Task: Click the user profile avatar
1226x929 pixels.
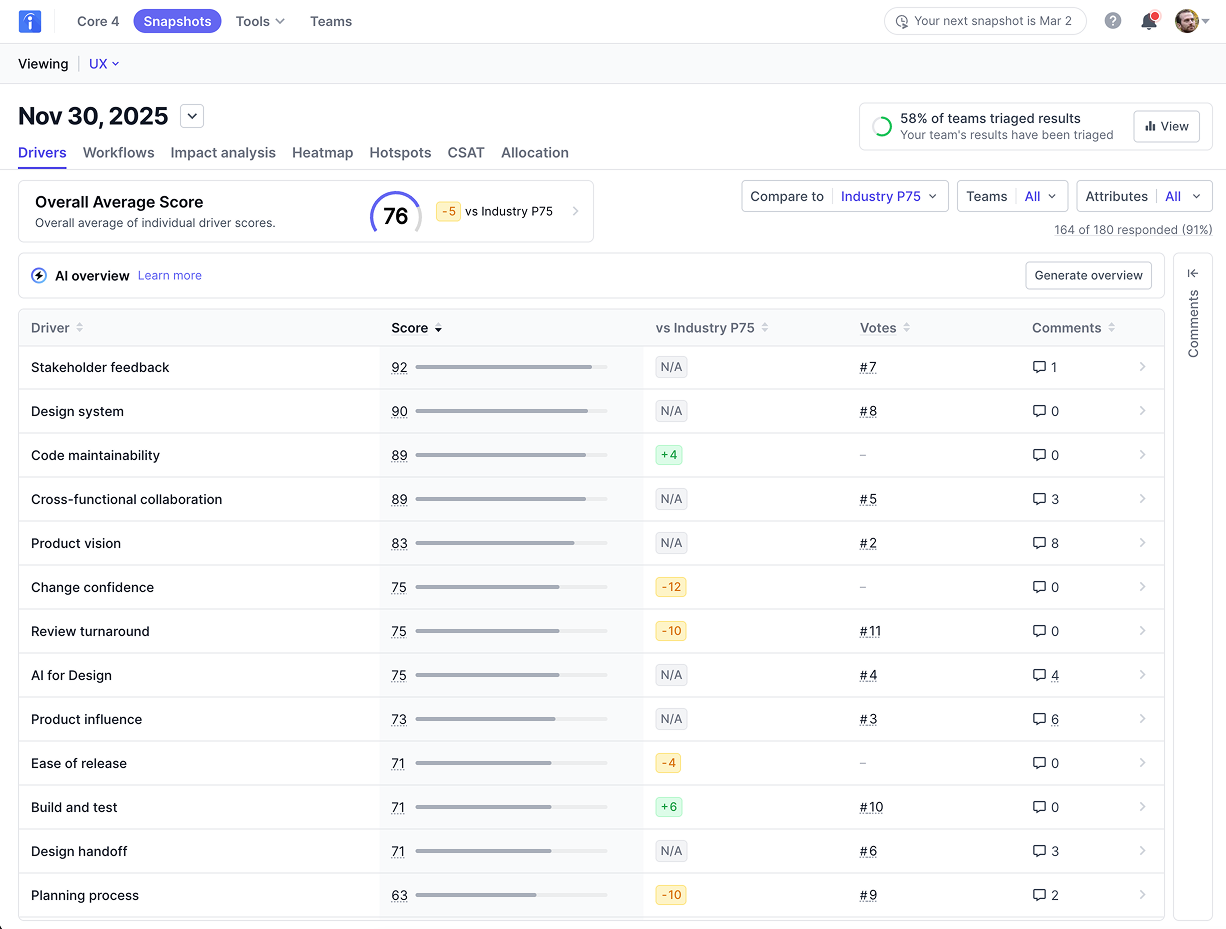Action: [1187, 21]
